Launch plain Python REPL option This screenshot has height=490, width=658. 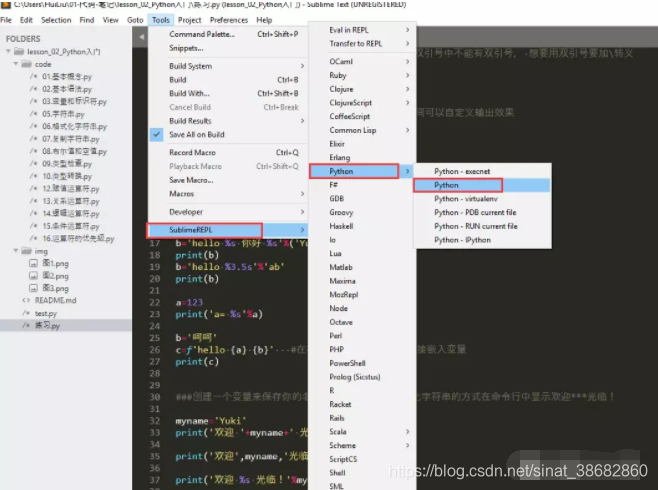[x=482, y=185]
